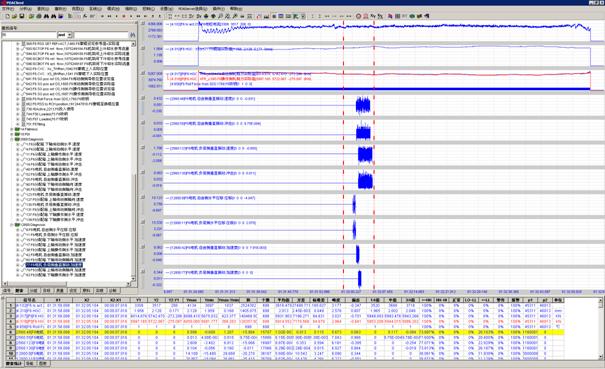This screenshot has height=369, width=605.
Task: Click the right red dashed cursor line
Action: (x=374, y=154)
